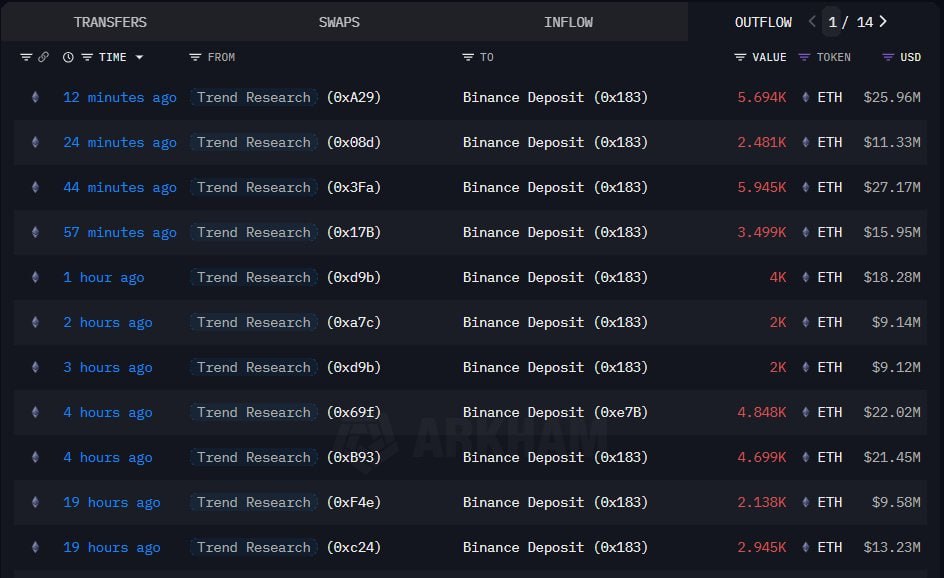Go to the next page of transfers
Screen dimensions: 944x578
[x=882, y=21]
